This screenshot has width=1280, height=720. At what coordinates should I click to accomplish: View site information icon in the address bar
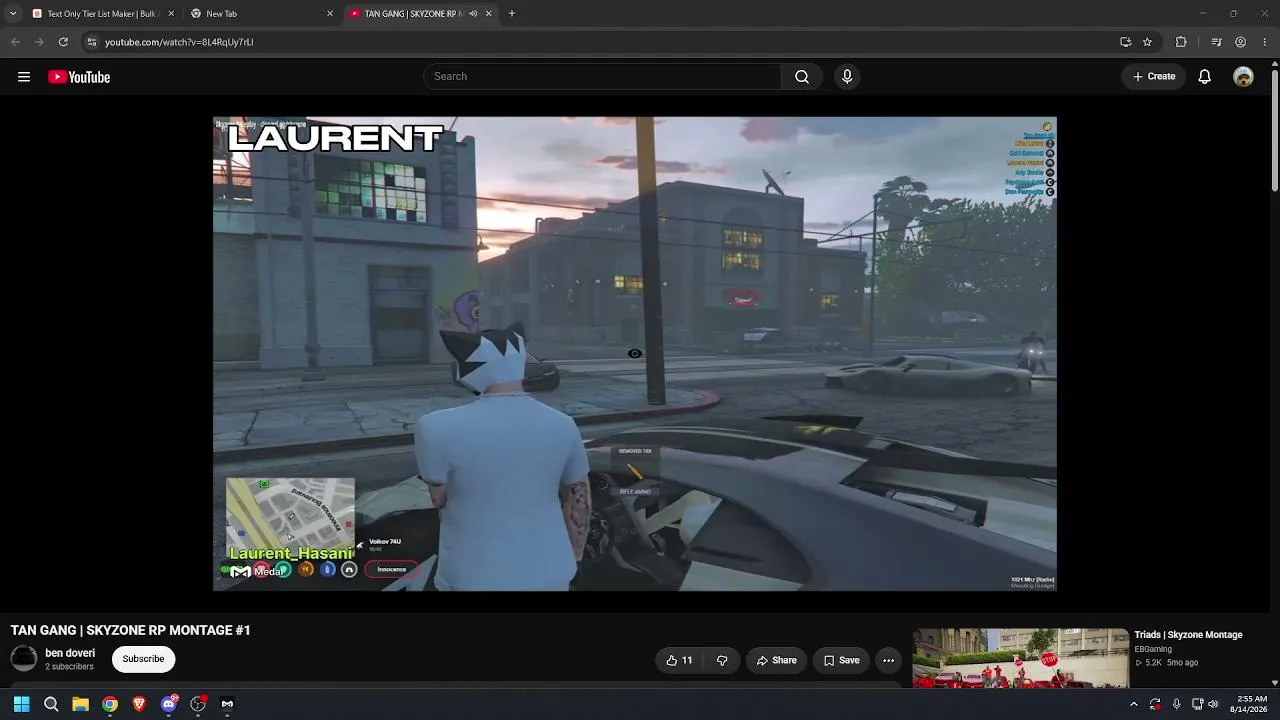91,42
